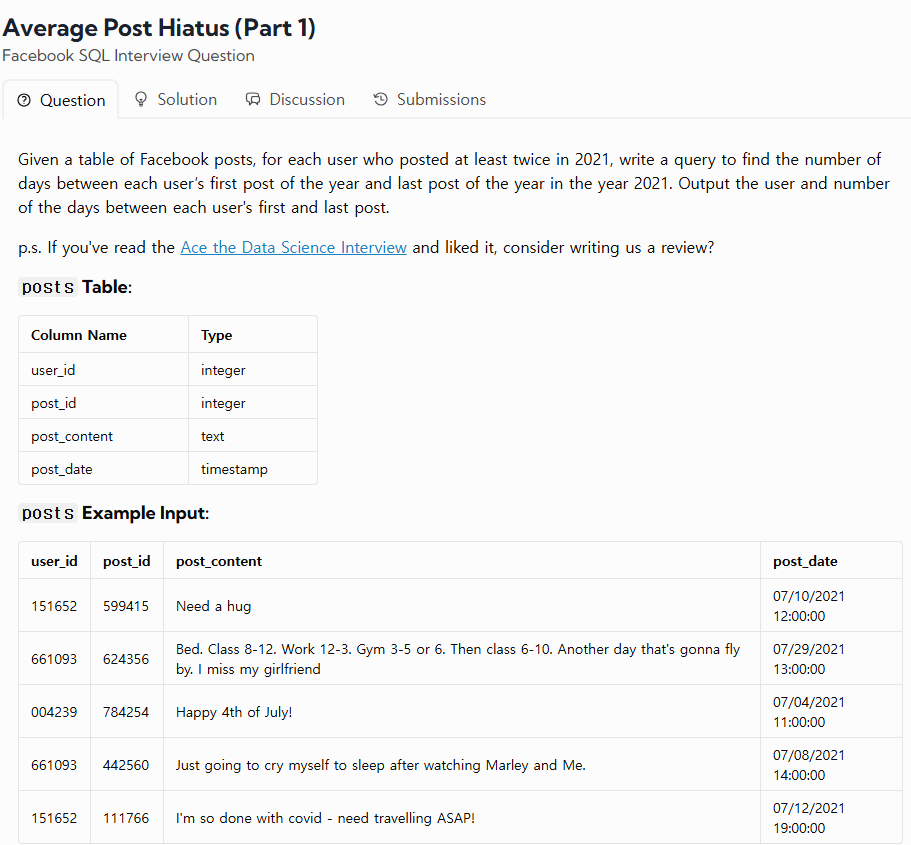The image size is (911, 845).
Task: Select the Type header cell
Action: pyautogui.click(x=253, y=335)
